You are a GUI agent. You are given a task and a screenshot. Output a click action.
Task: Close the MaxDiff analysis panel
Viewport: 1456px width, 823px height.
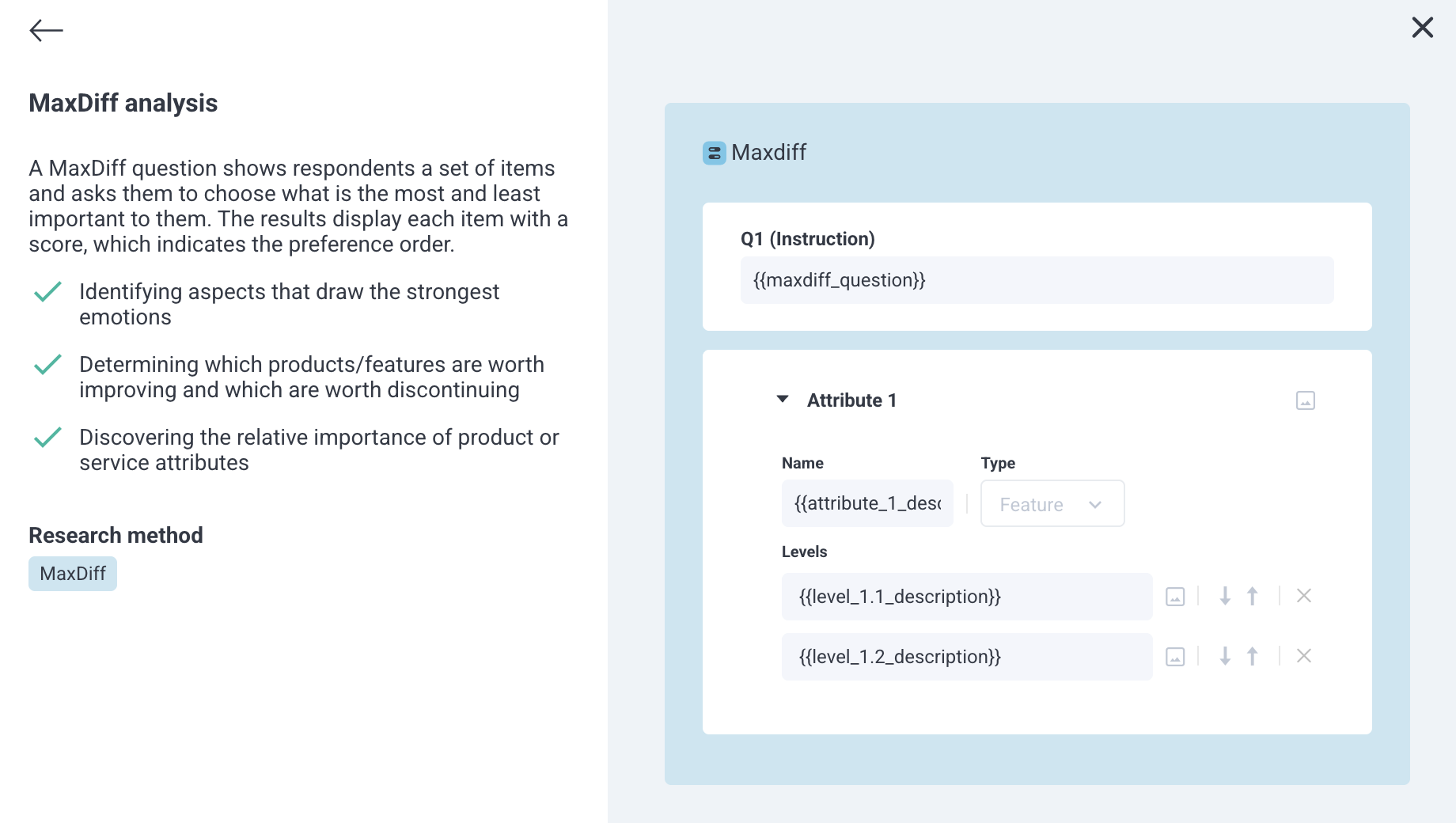[x=1422, y=27]
